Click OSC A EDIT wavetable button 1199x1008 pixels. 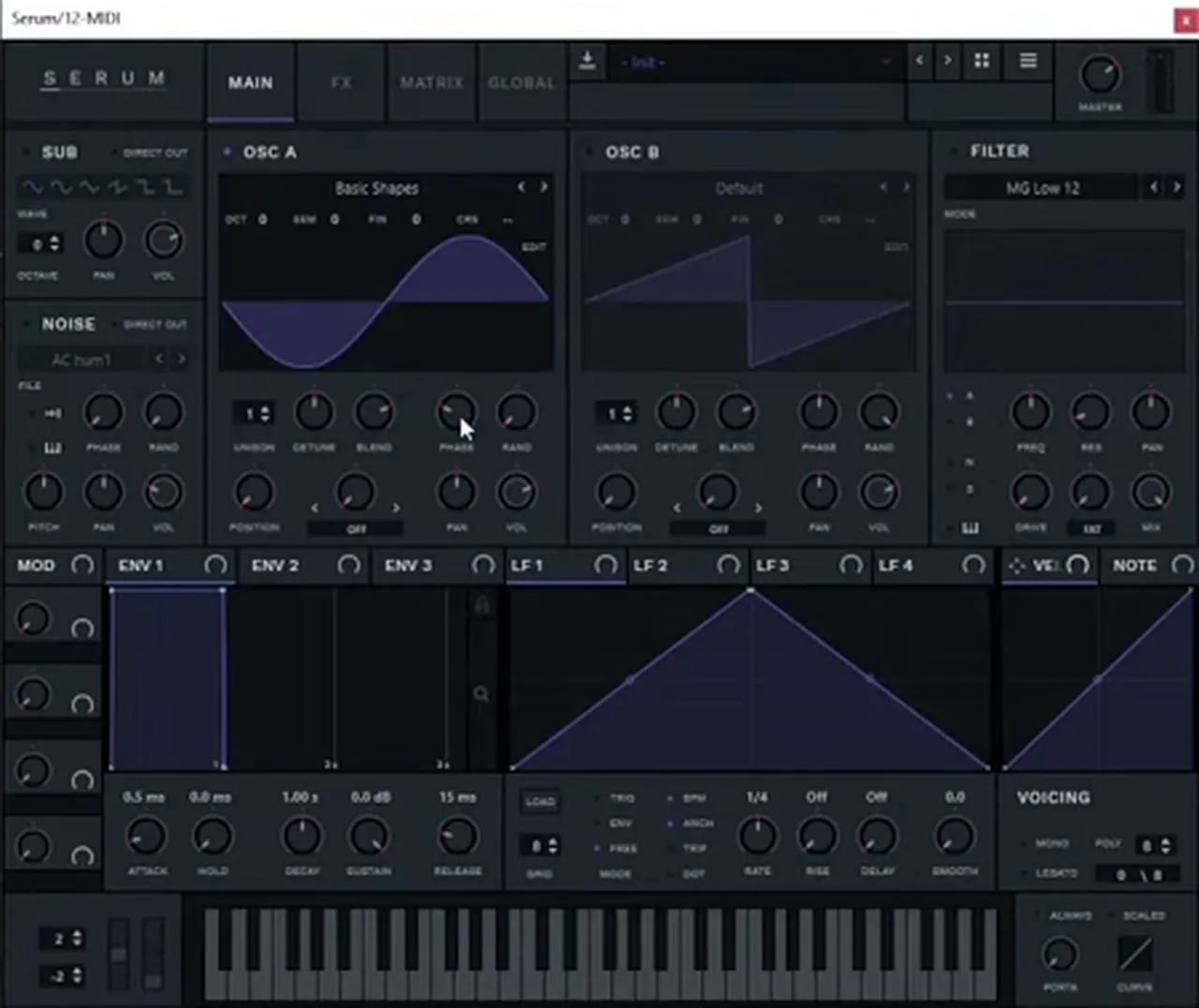[534, 247]
